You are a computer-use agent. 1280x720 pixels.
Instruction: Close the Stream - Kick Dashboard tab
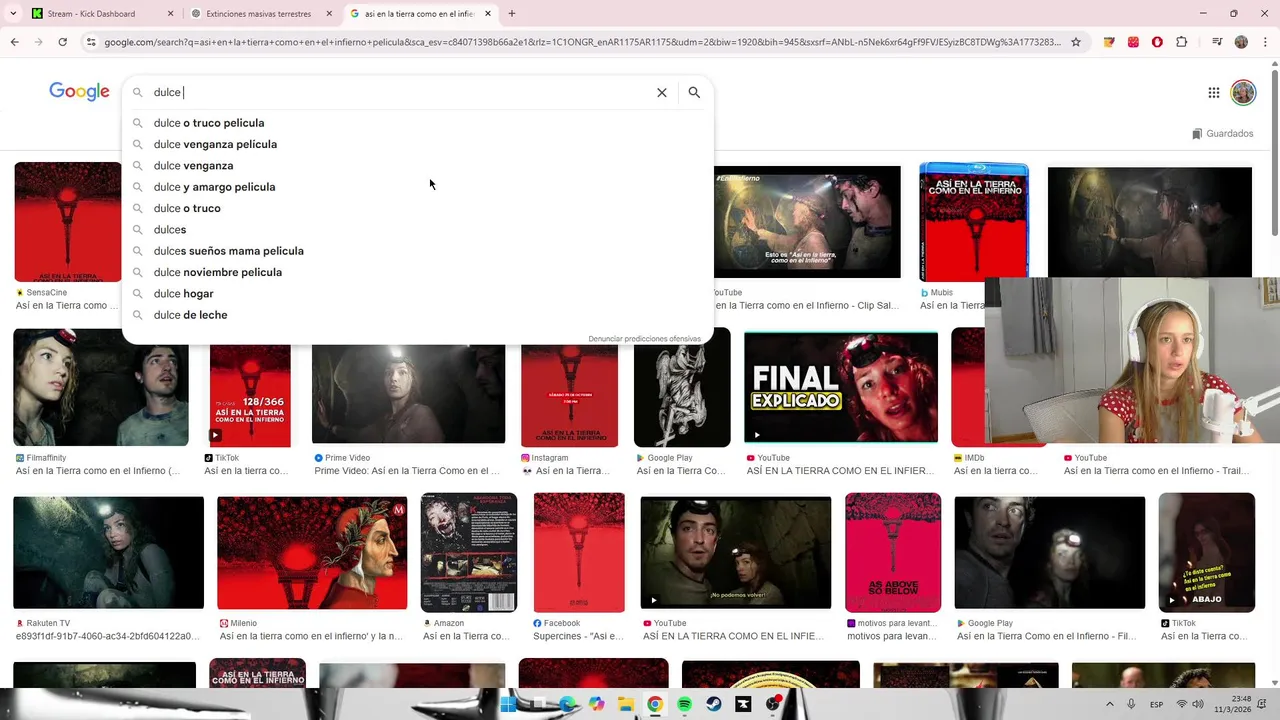(x=170, y=14)
